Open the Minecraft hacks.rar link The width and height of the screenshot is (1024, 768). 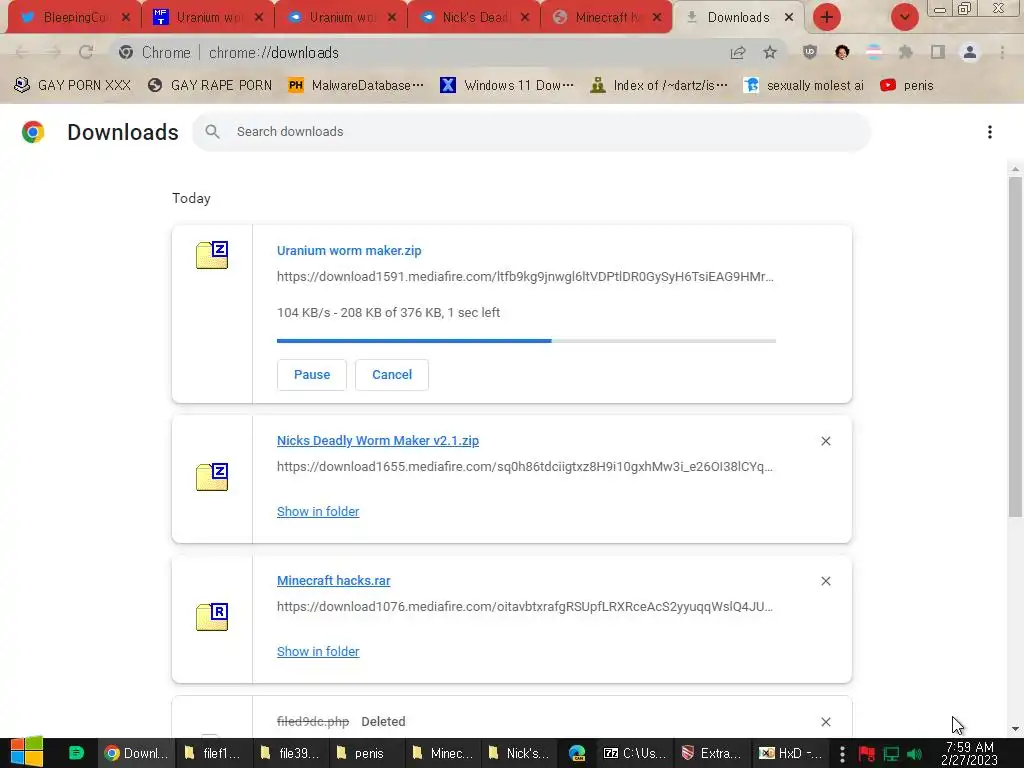333,581
